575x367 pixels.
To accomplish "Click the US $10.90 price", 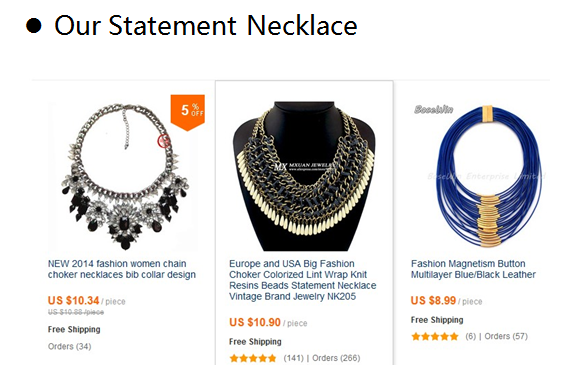I will (x=255, y=323).
